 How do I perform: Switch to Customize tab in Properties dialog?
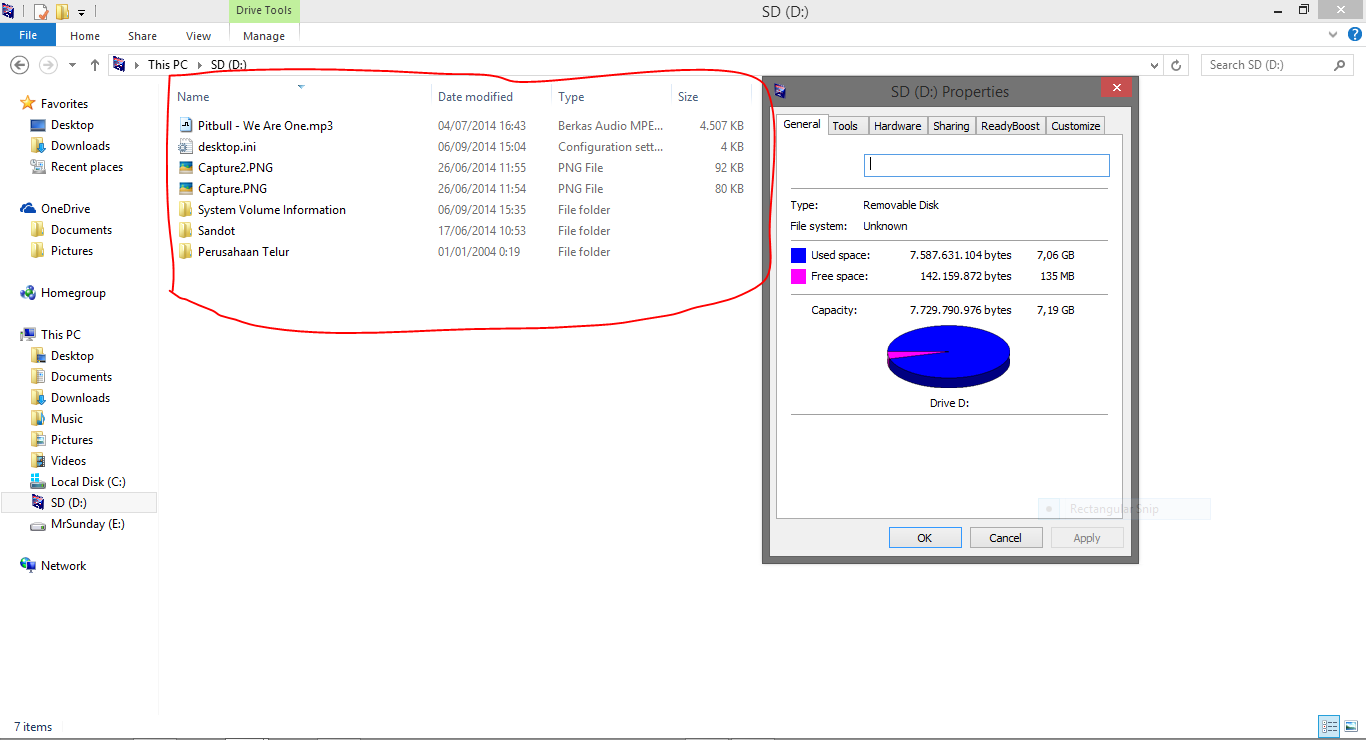point(1076,126)
